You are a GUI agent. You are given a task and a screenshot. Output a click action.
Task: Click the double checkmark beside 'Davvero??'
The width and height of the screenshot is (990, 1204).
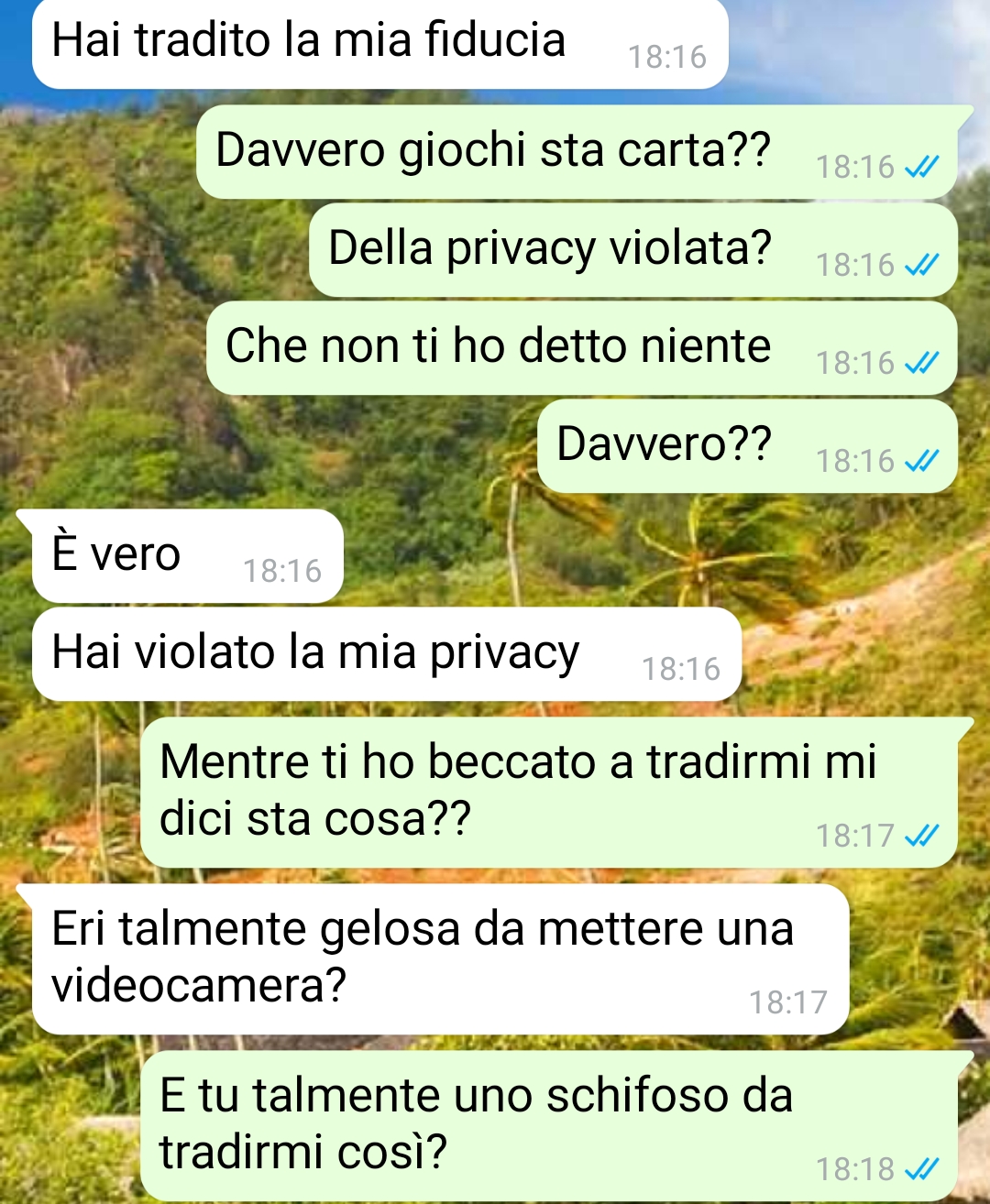(x=921, y=461)
